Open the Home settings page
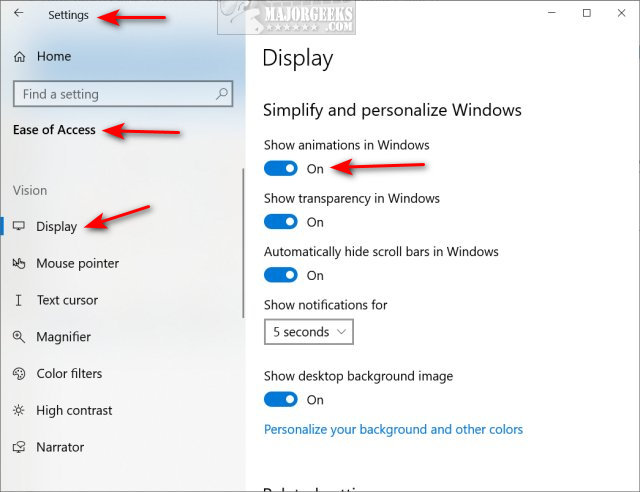Screen dimensions: 640x492 54,56
